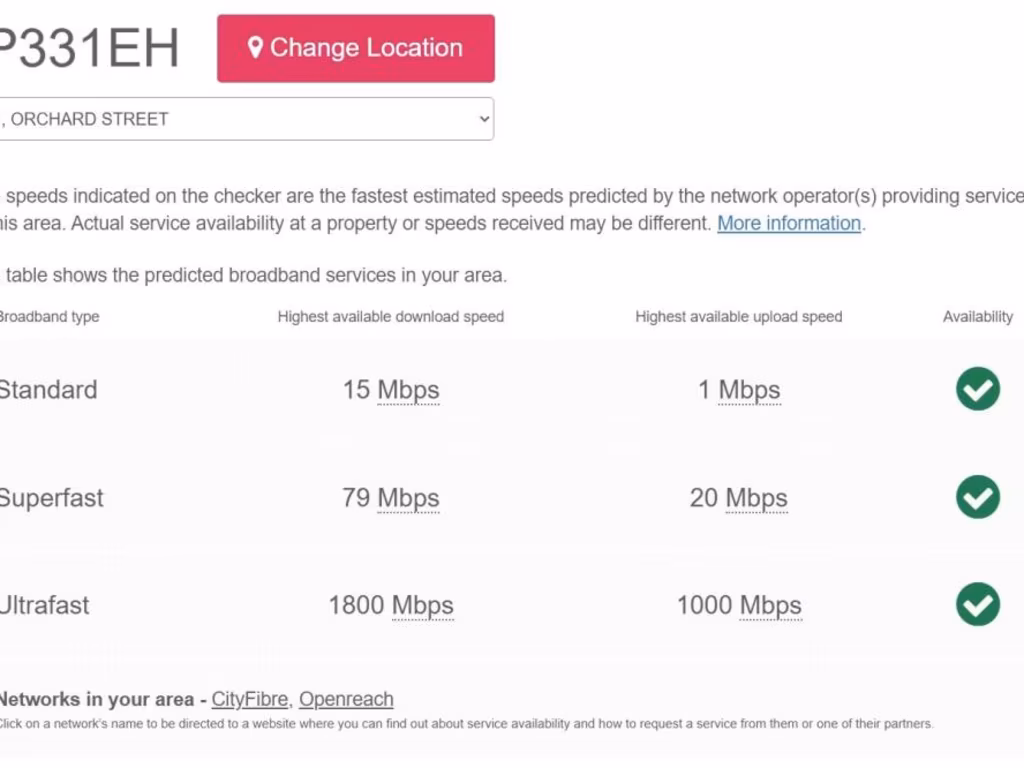Click the Availability column header
The image size is (1024, 768).
pyautogui.click(x=977, y=317)
